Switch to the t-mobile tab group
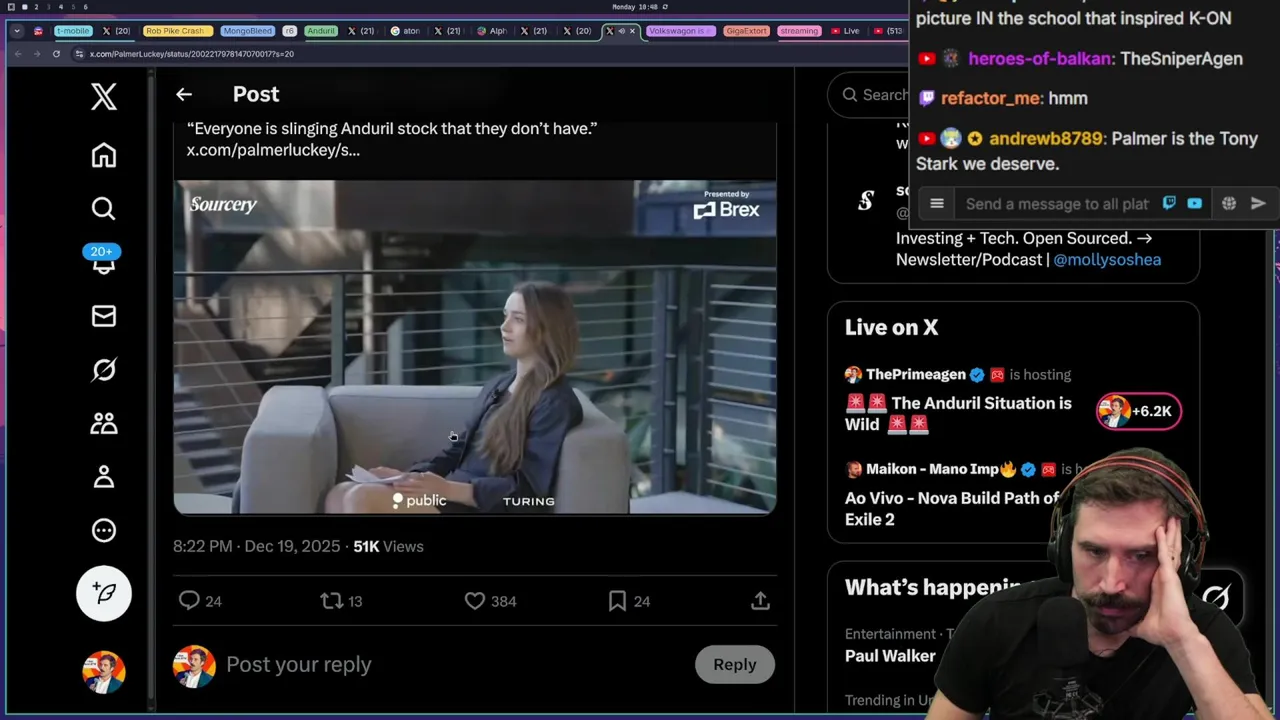1280x720 pixels. [73, 31]
